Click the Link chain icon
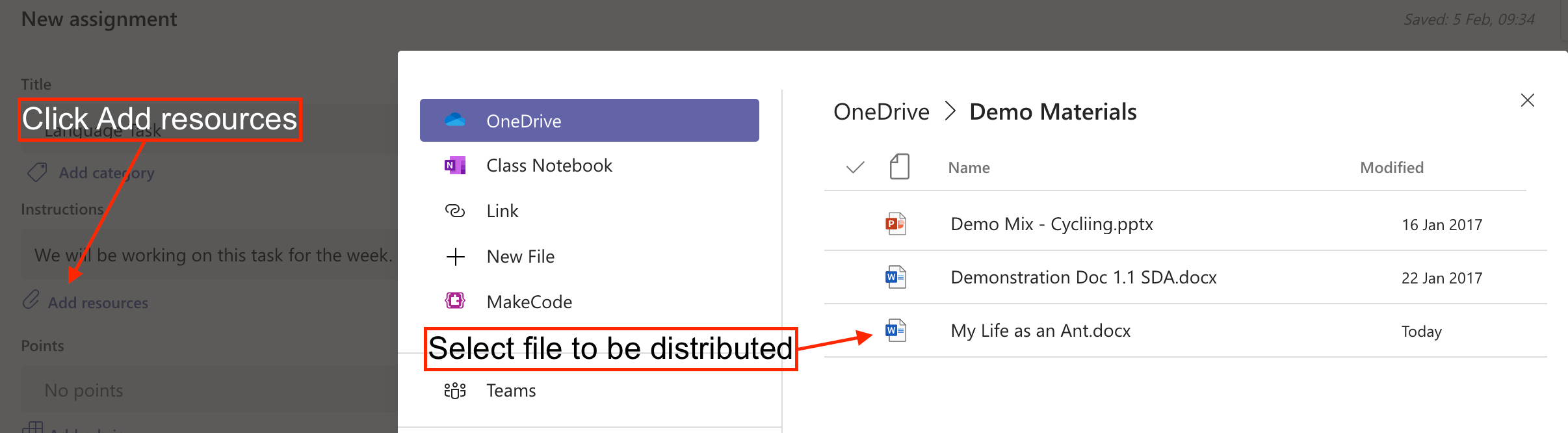 click(455, 211)
